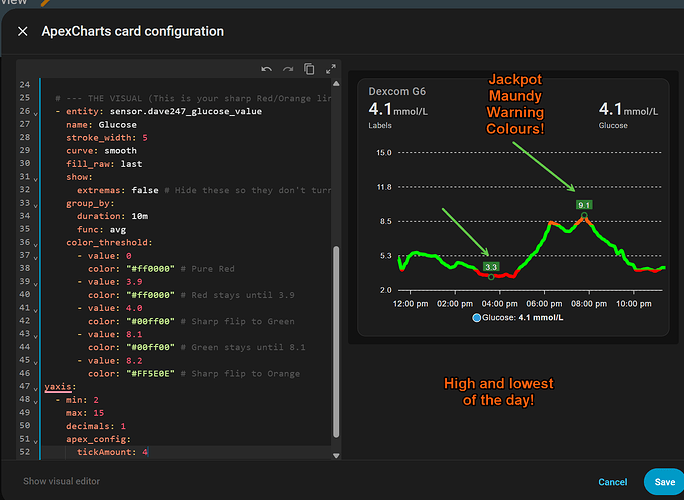Viewport: 684px width, 500px height.
Task: Copy the YAML code to clipboard
Action: coord(309,69)
